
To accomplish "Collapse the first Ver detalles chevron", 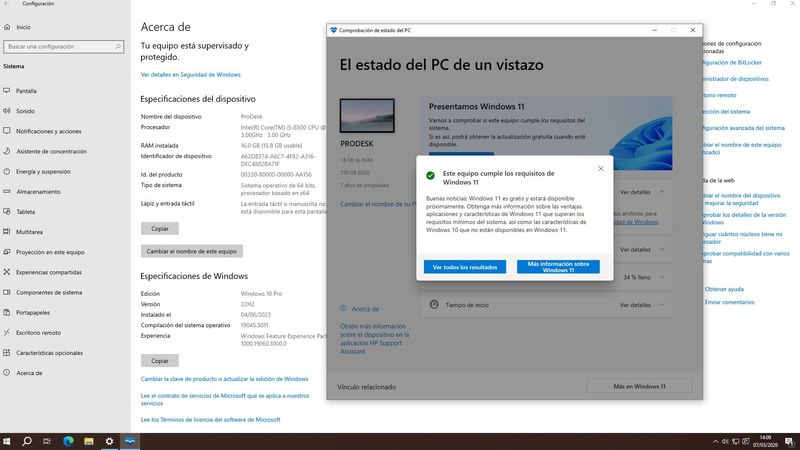I will click(662, 192).
